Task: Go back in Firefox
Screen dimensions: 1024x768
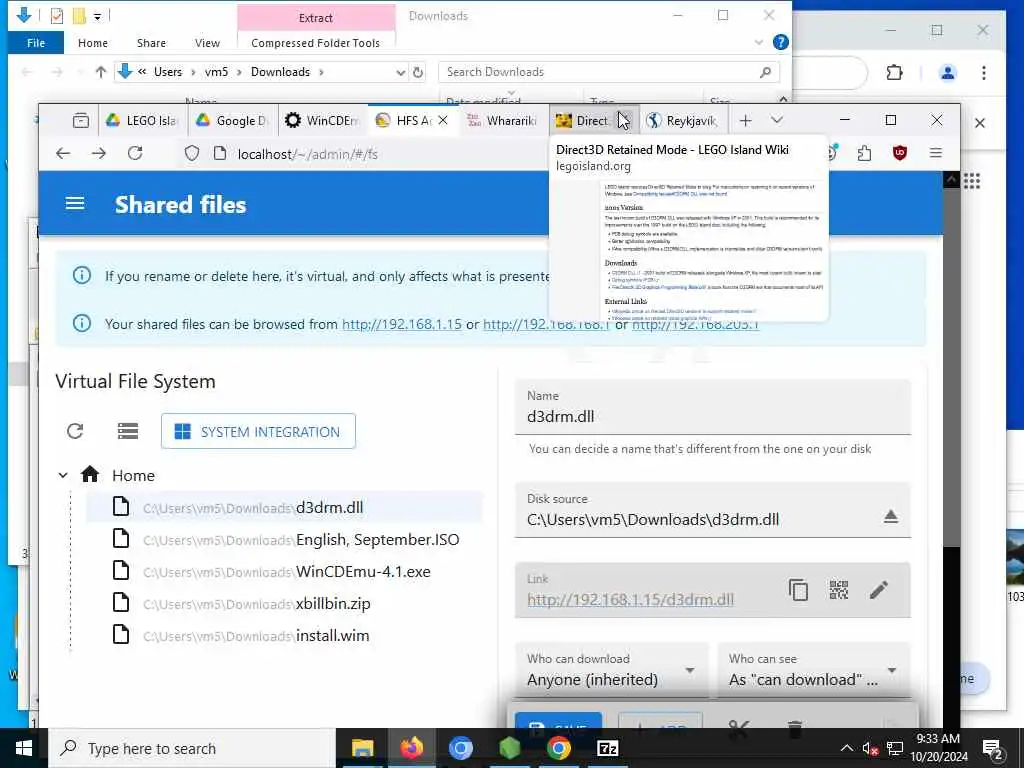Action: [x=63, y=153]
